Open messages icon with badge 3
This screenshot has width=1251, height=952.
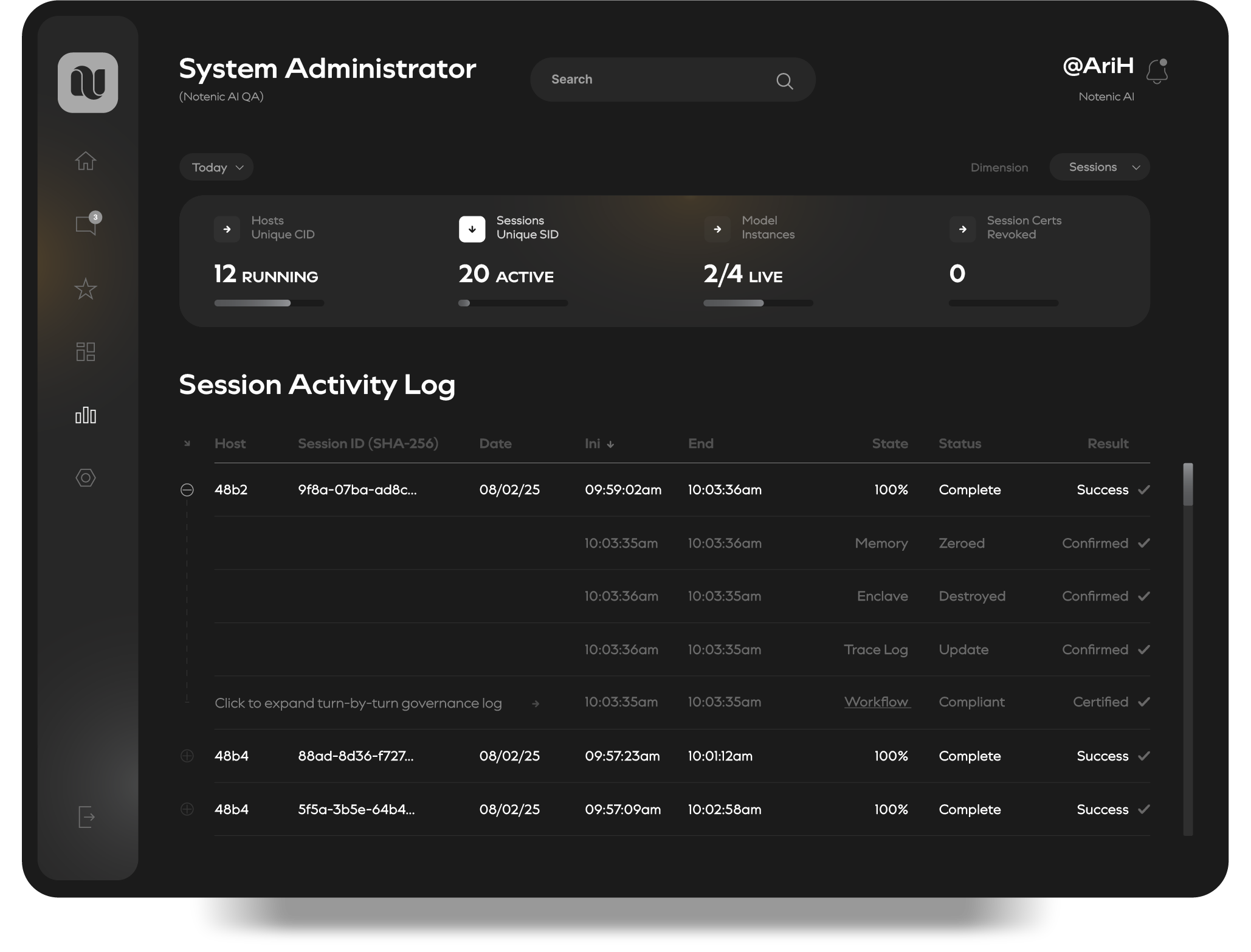click(86, 225)
